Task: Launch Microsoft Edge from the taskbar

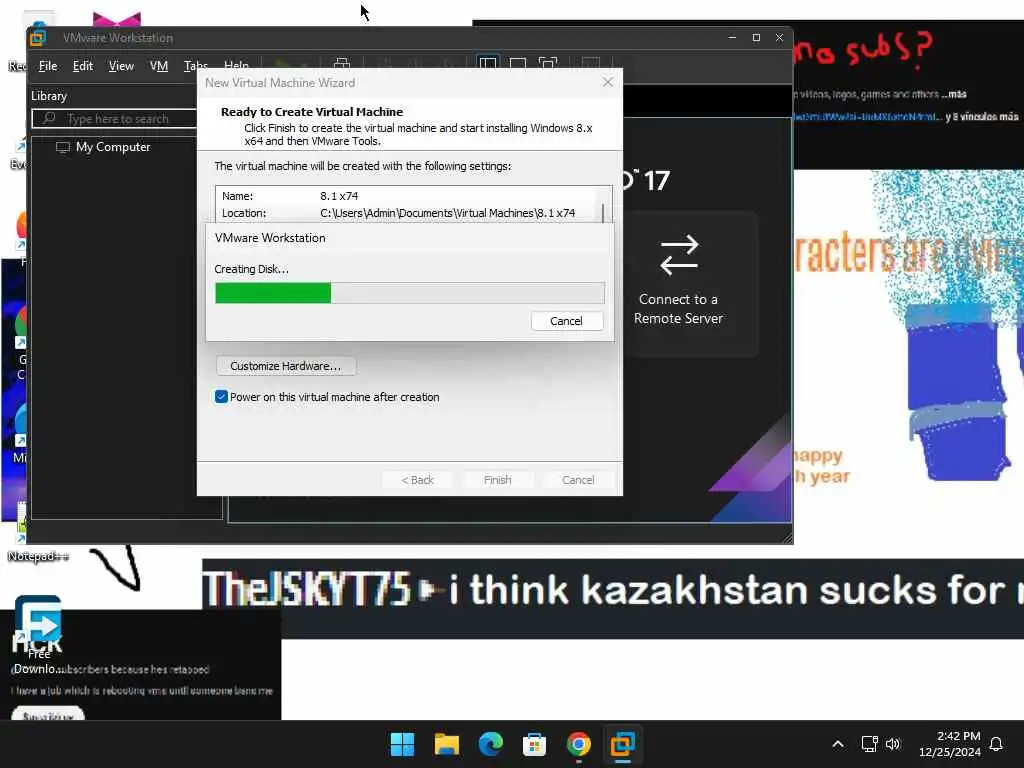Action: coord(490,744)
